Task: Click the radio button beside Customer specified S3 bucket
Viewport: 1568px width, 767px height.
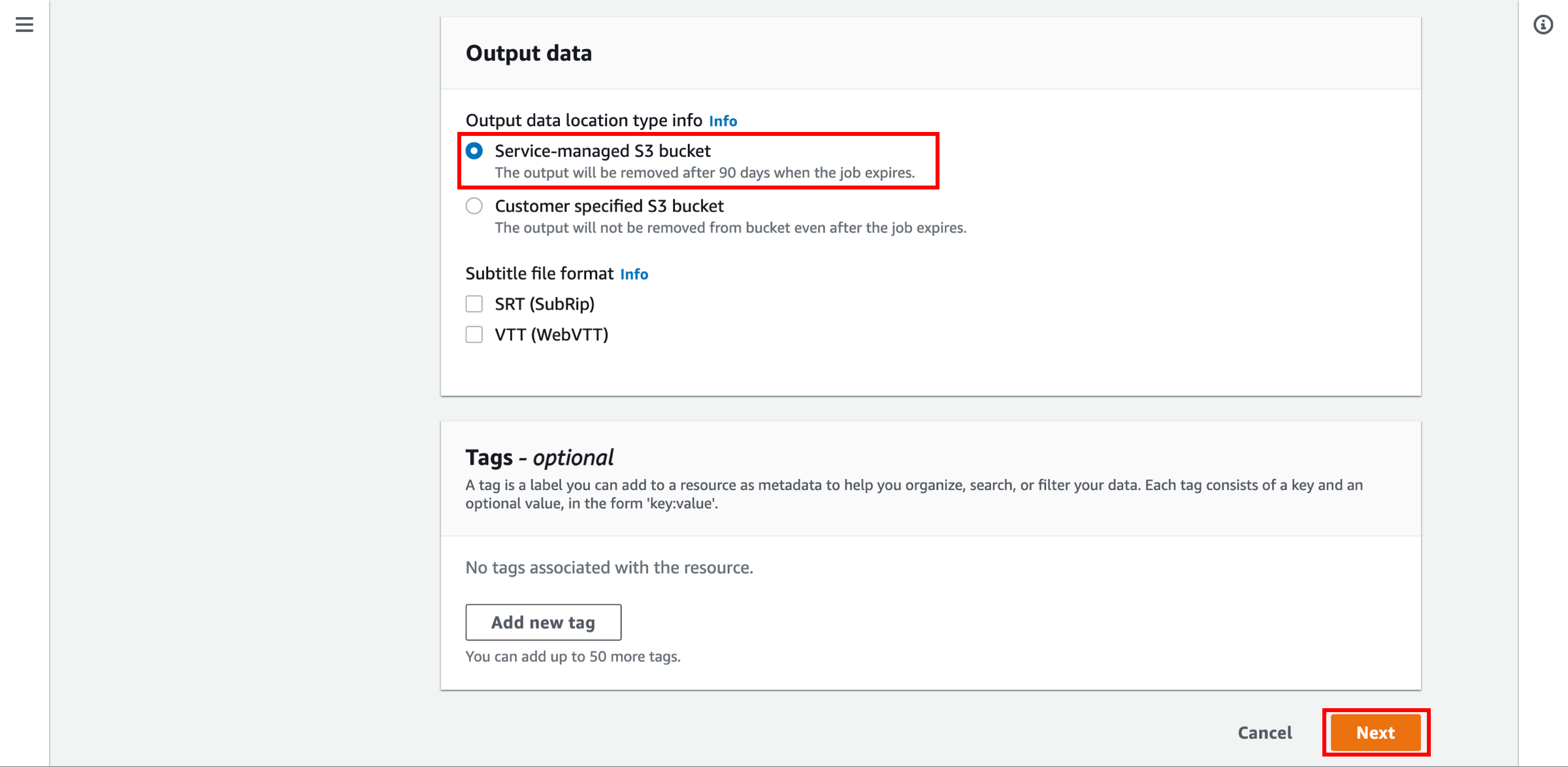Action: pos(474,206)
